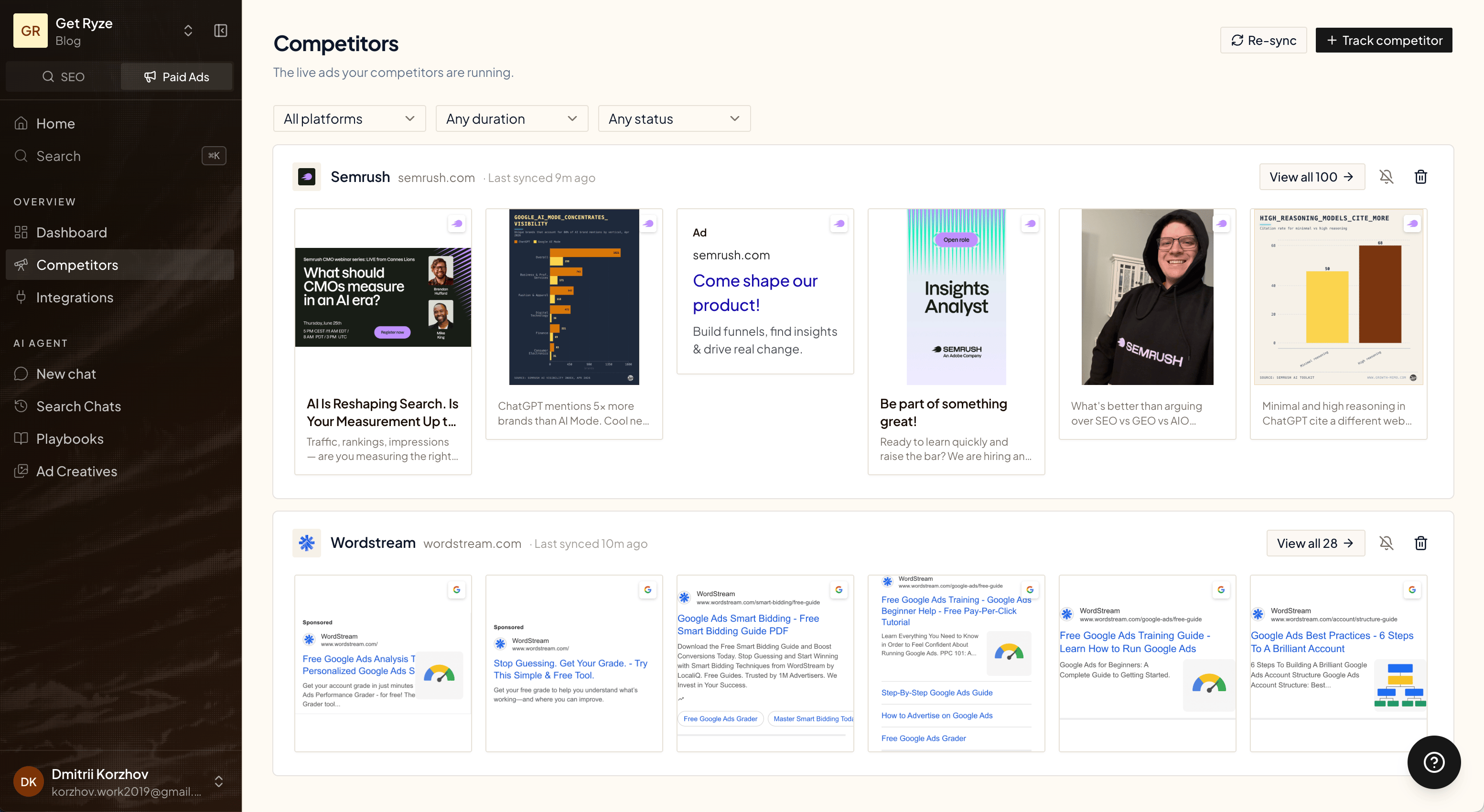Click the Re-sync button

pyautogui.click(x=1263, y=40)
